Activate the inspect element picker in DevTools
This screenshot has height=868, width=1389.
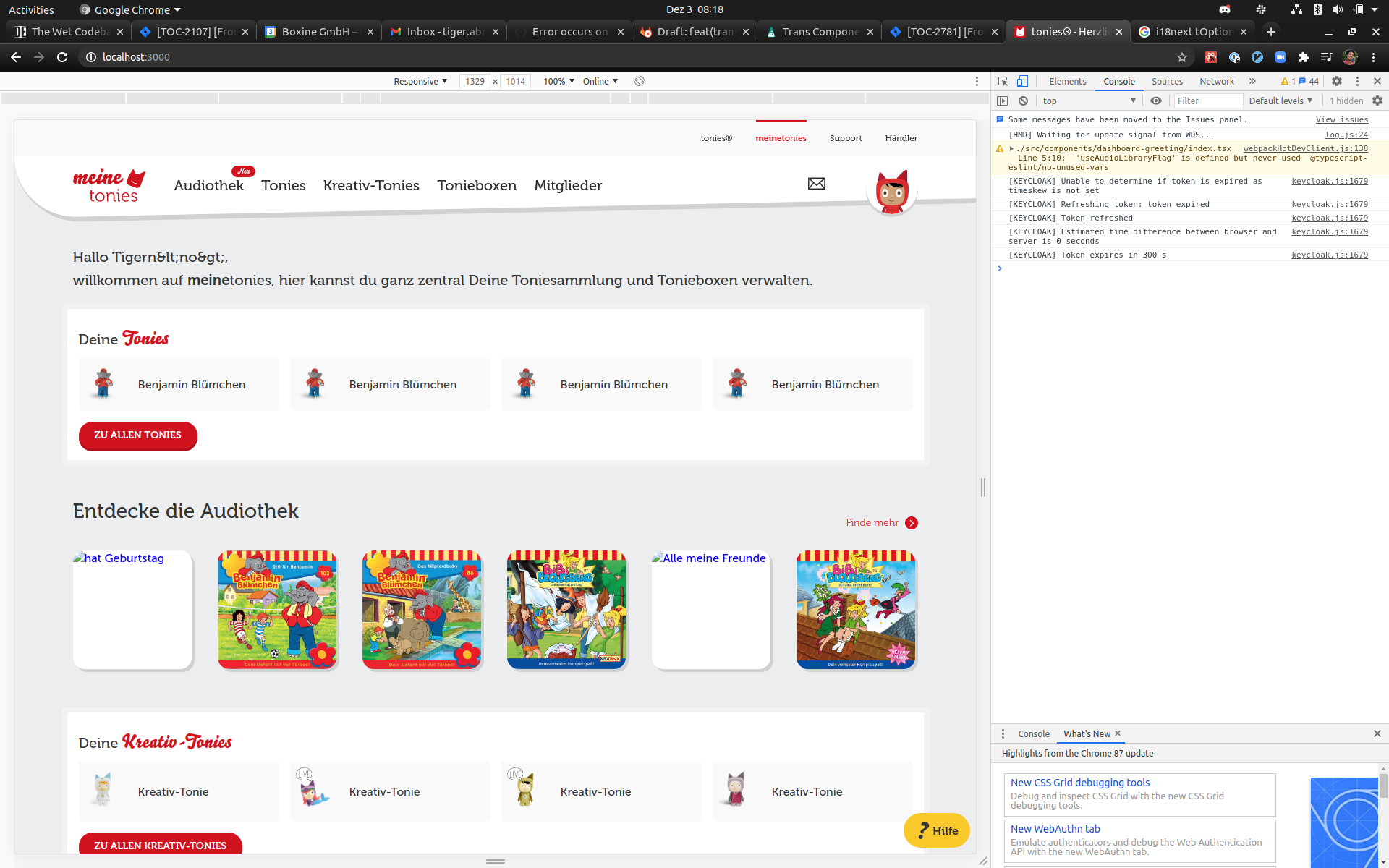click(x=1003, y=81)
